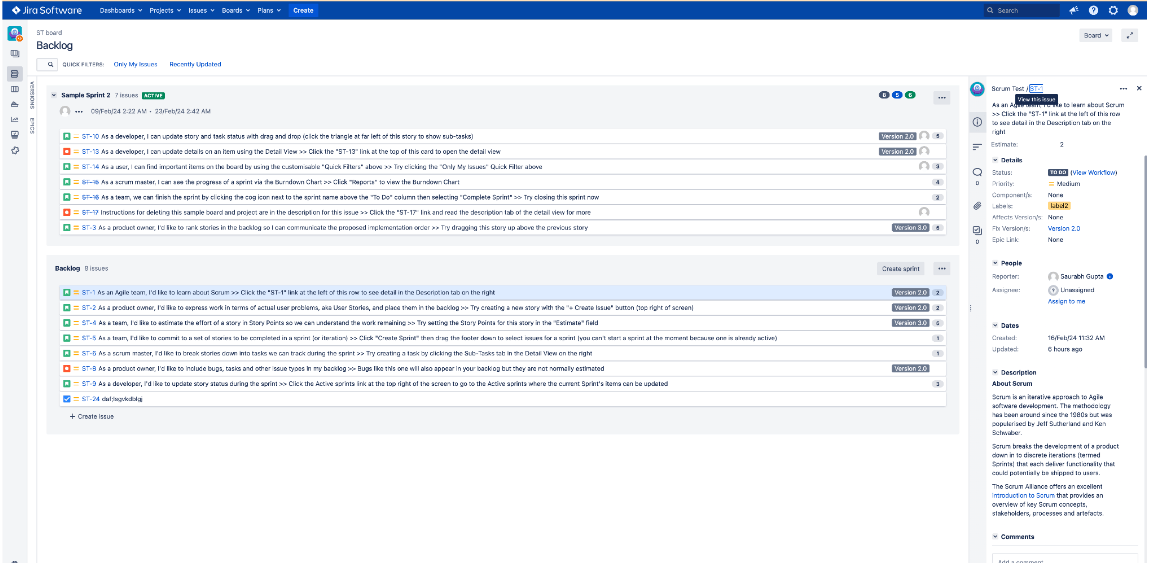Click the expand fullscreen arrows icon

tap(1130, 35)
